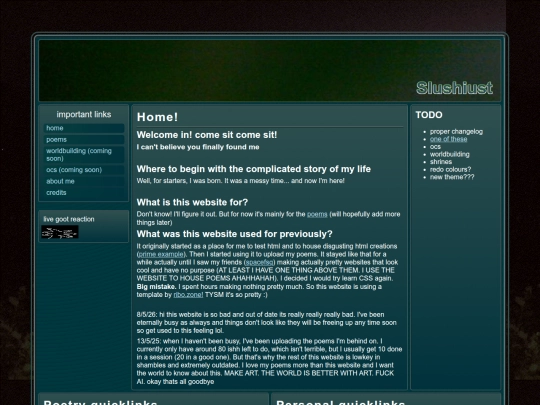This screenshot has width=540, height=405.
Task: Click 'new theme???' TODO item
Action: (x=452, y=177)
